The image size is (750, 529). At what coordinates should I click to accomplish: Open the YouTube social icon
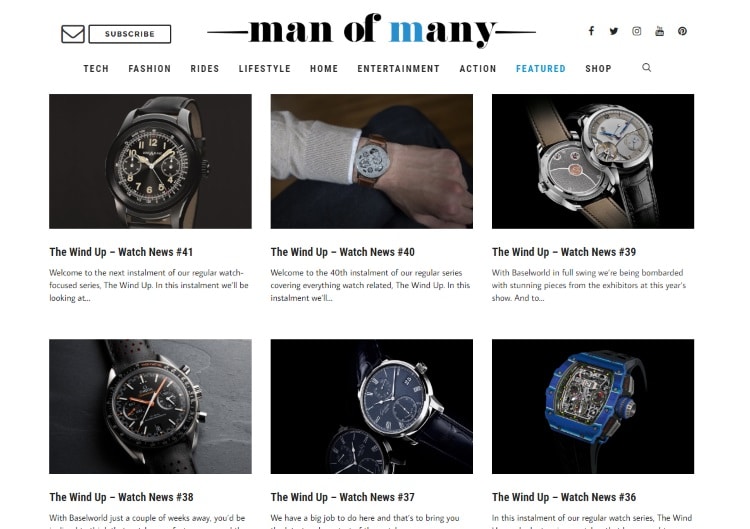click(x=660, y=31)
